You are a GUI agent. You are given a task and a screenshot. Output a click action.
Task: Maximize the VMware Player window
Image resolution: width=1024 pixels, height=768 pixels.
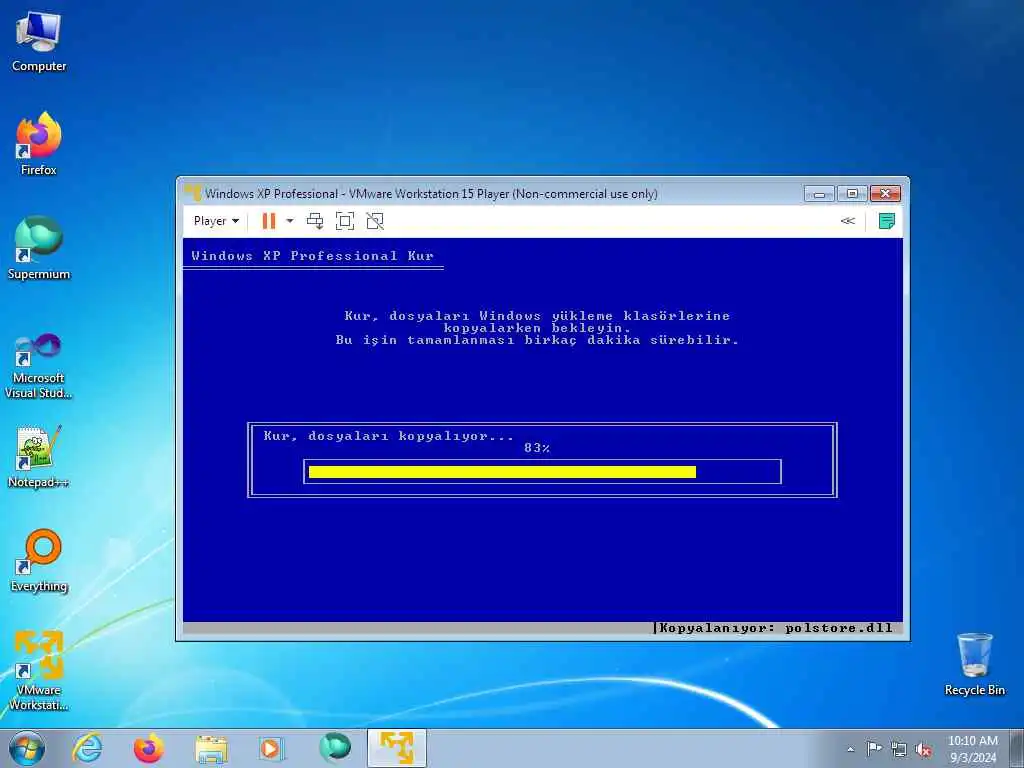point(852,193)
